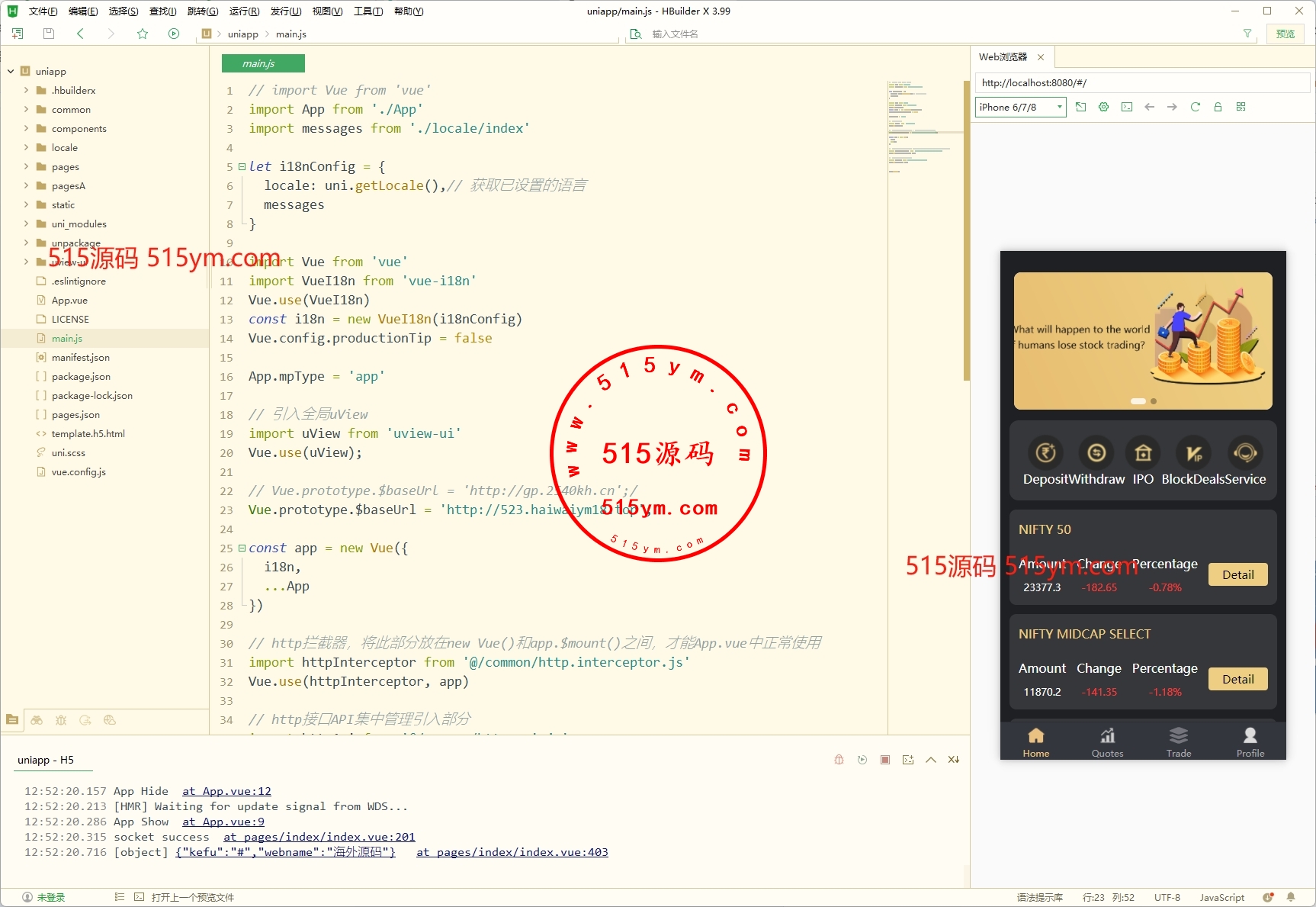Click the editor vertical scrollbar
This screenshot has height=907, width=1316.
tap(966, 229)
